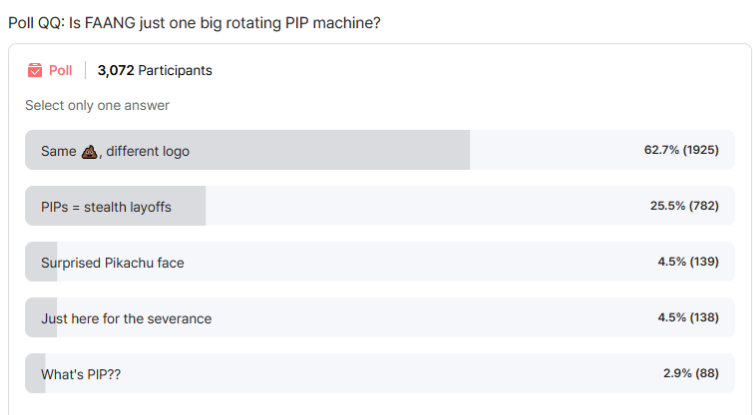The width and height of the screenshot is (753, 415).
Task: Select 'PIPs = stealth layoffs' option
Action: pos(380,206)
